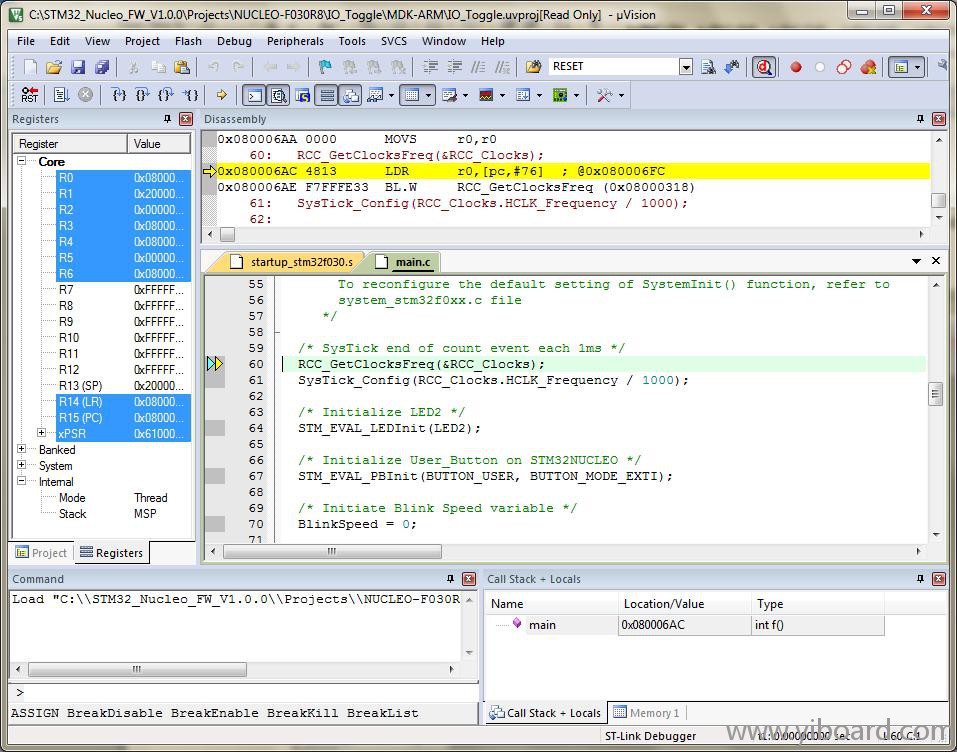
Task: Close the Call Stack + Locals panel
Action: (x=939, y=579)
